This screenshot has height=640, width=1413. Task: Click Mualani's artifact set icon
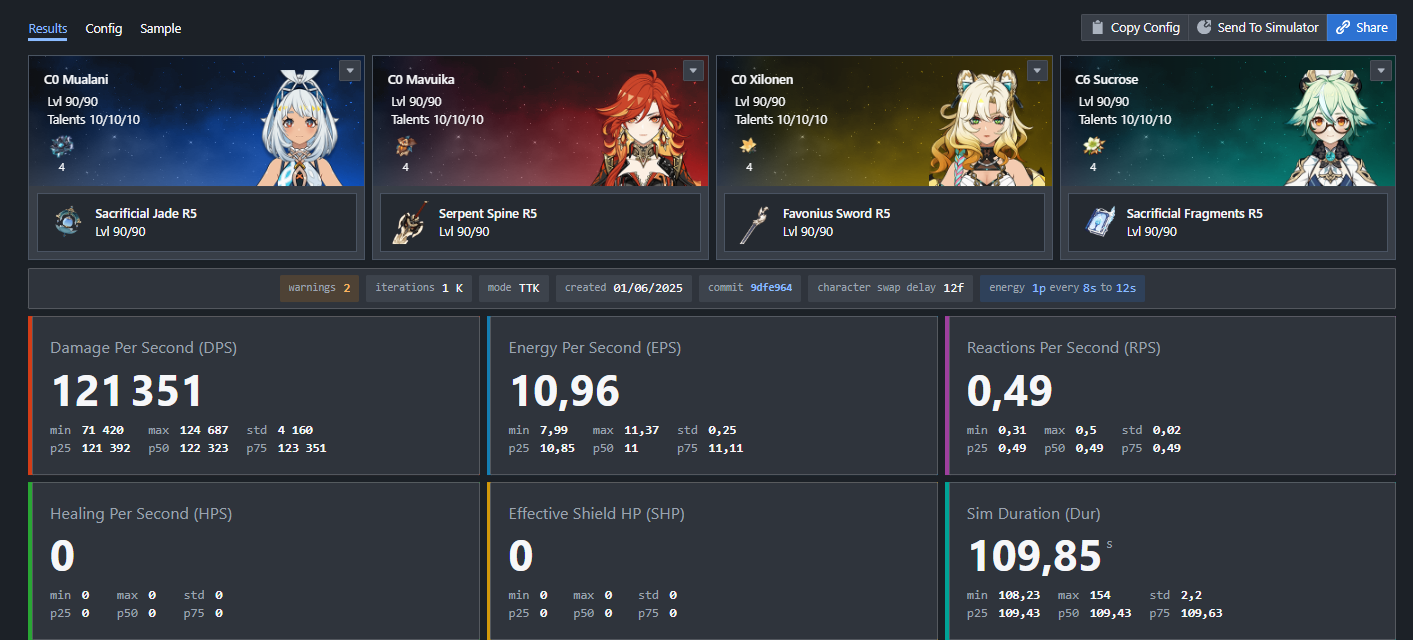point(61,147)
